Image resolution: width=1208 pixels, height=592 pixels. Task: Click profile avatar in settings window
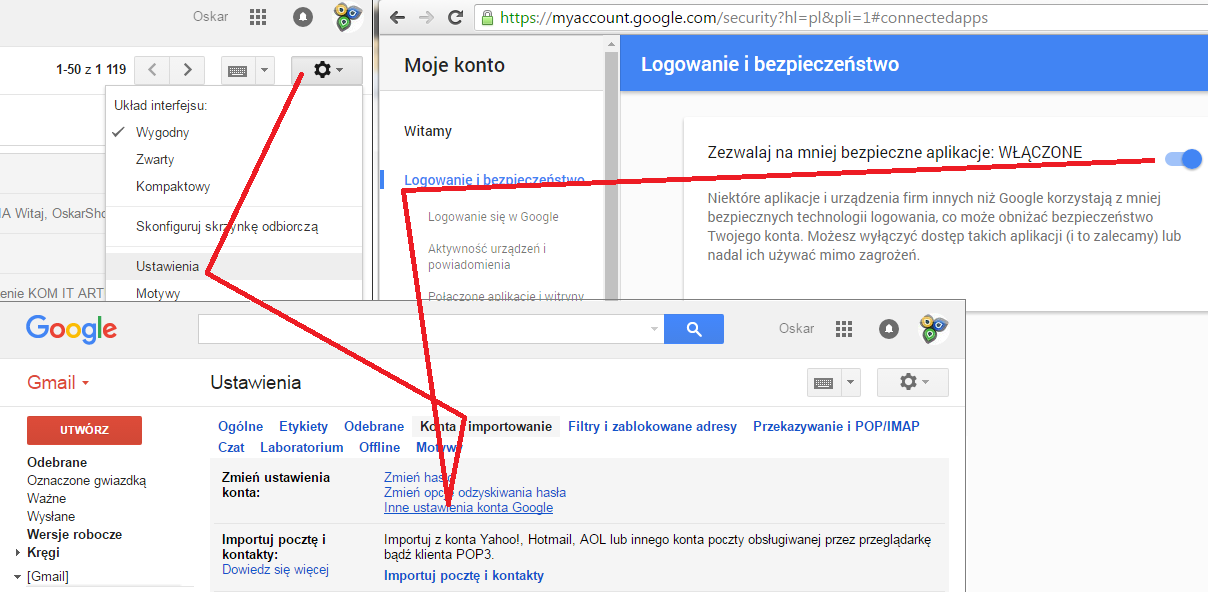933,328
